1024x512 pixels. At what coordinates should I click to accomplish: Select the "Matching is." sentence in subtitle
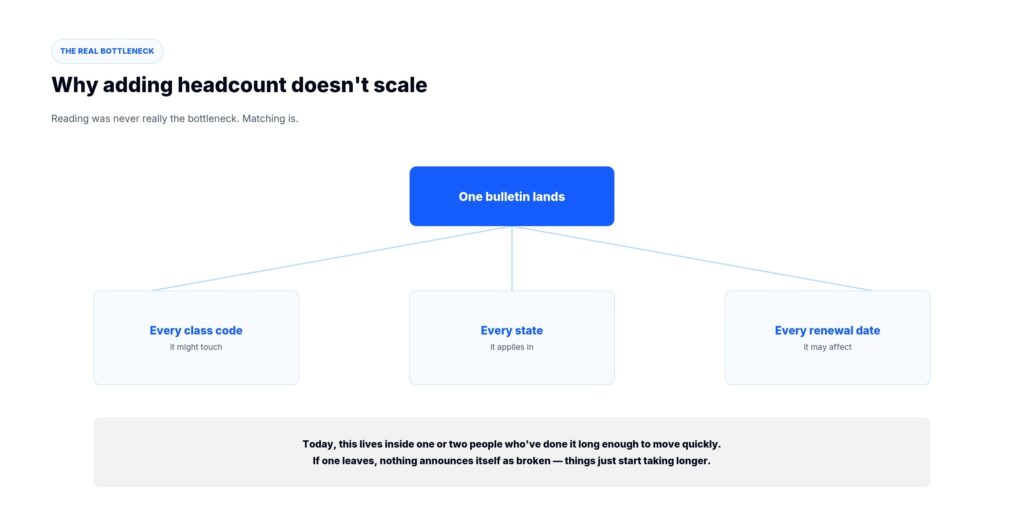270,120
